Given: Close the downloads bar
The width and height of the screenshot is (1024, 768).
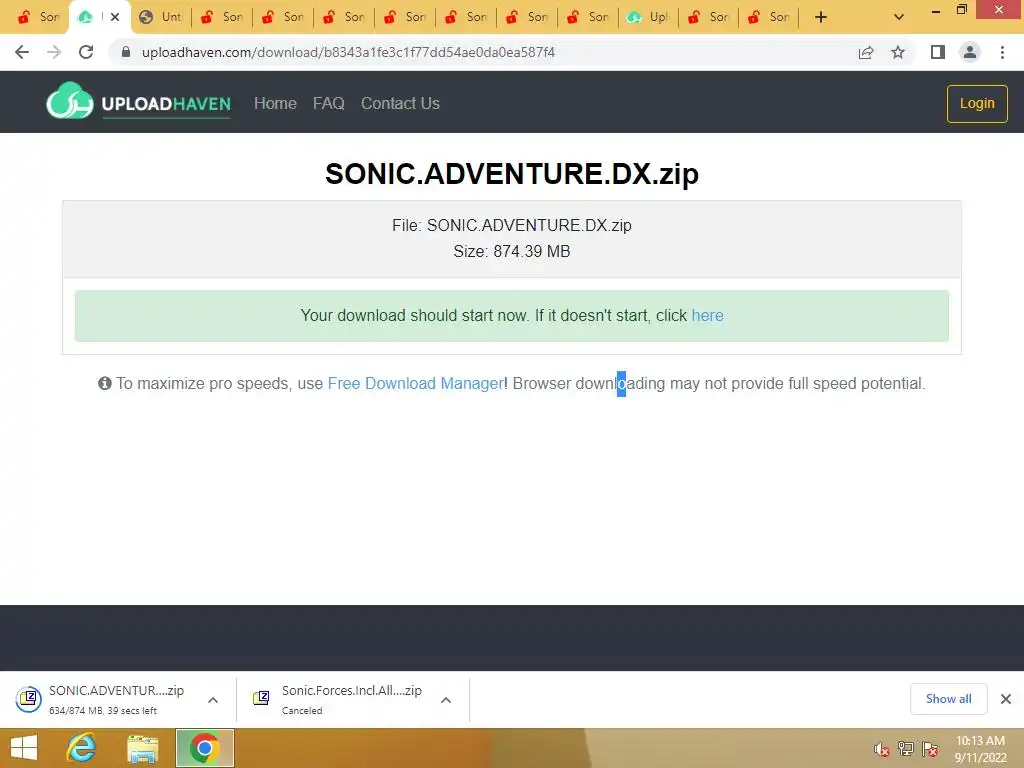Looking at the screenshot, I should click(x=1006, y=699).
